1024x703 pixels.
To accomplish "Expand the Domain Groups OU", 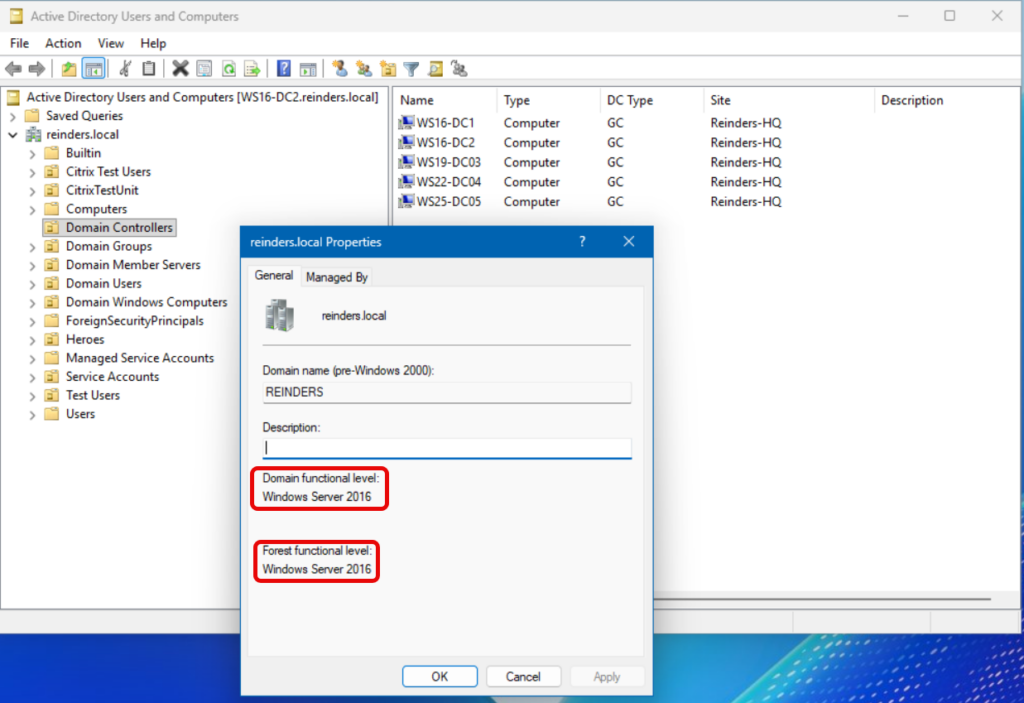I will (32, 247).
